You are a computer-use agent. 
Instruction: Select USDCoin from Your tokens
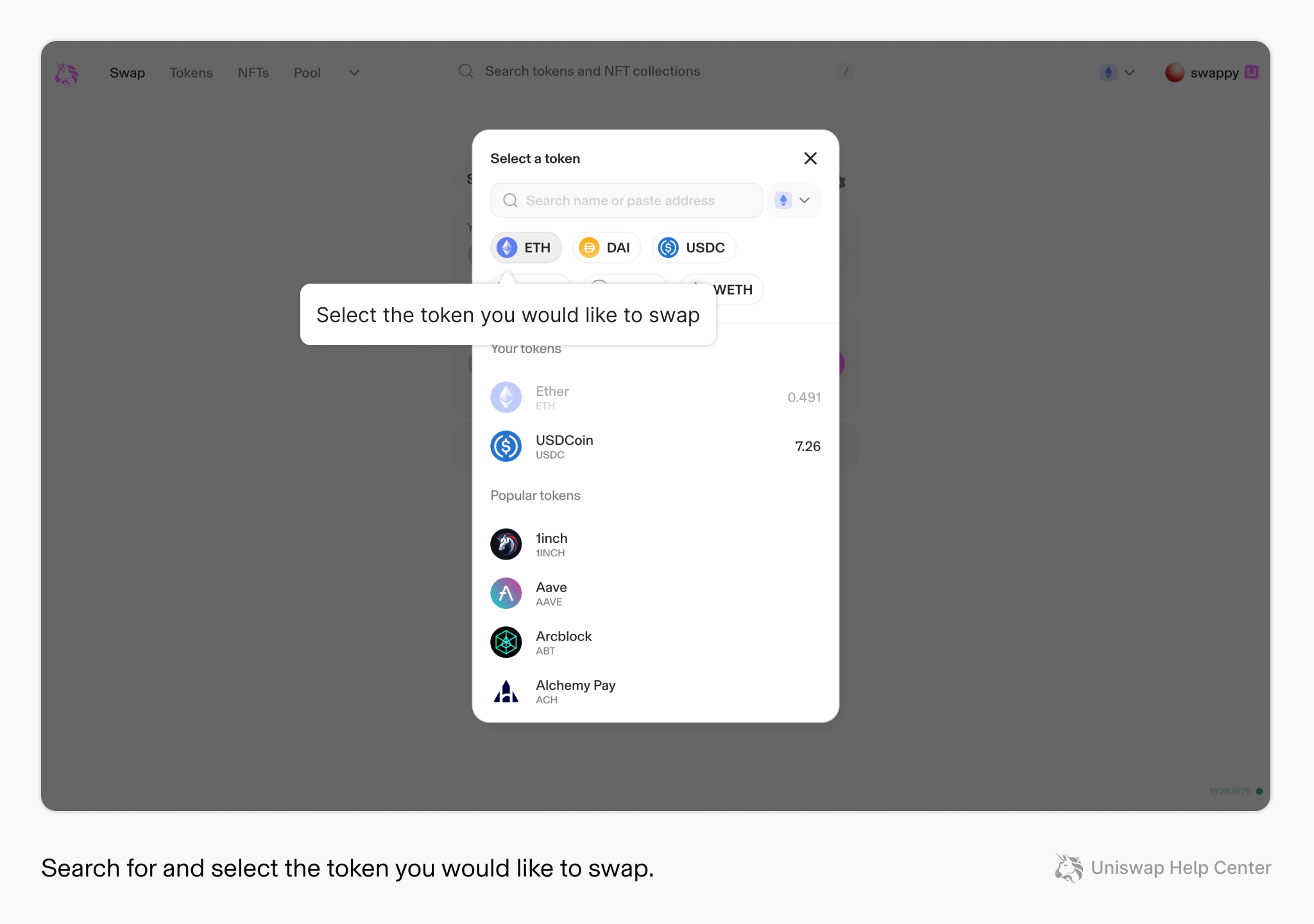pyautogui.click(x=655, y=446)
